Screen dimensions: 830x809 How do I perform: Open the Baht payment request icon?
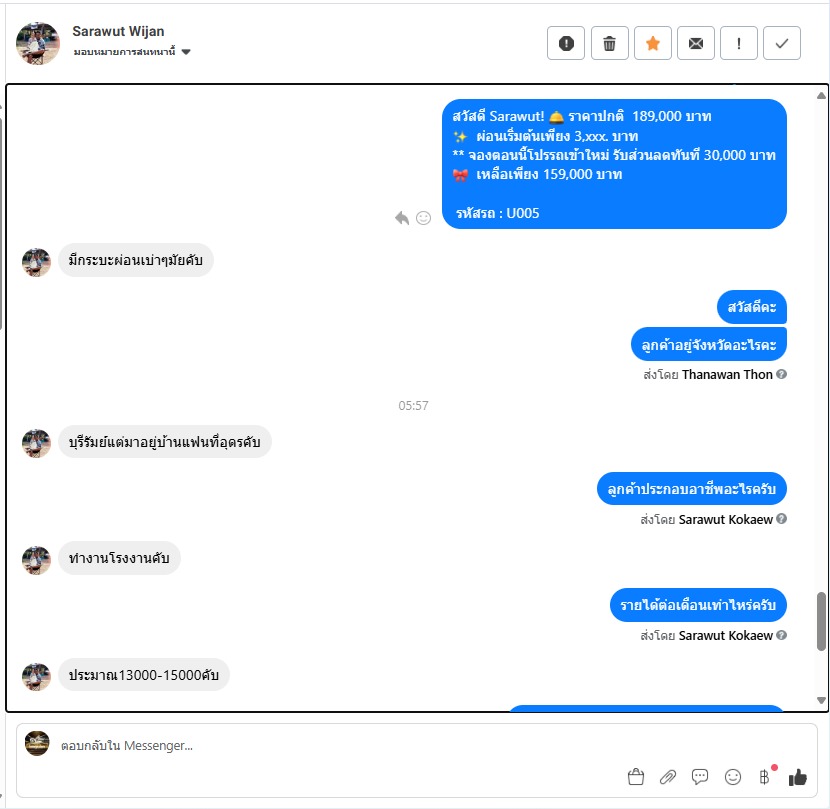click(765, 777)
